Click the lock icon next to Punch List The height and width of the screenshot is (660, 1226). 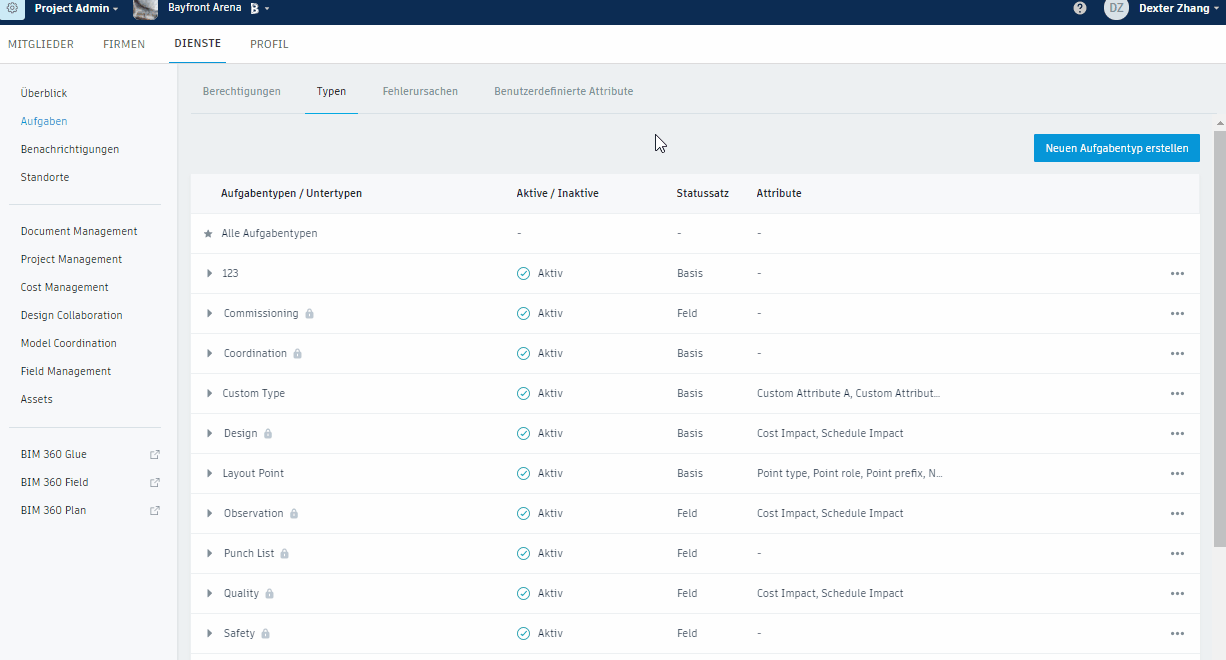click(x=285, y=553)
